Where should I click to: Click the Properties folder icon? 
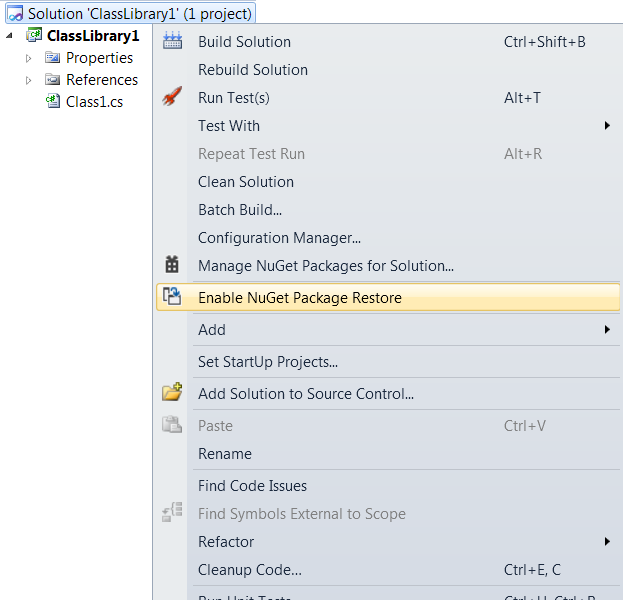pyautogui.click(x=52, y=57)
